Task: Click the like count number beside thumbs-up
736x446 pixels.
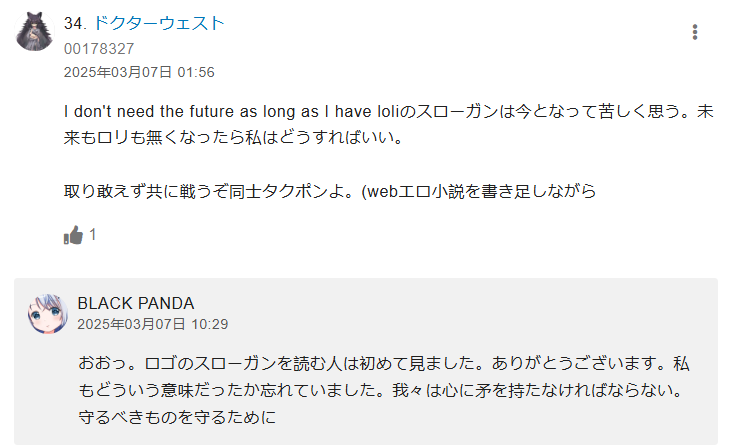Action: pos(93,235)
